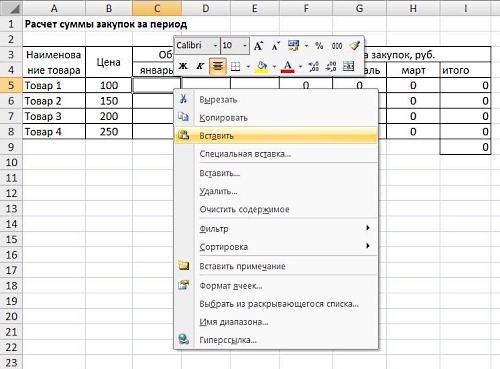Image resolution: width=500 pixels, height=369 pixels.
Task: Open the Calibri font name dropdown
Action: pos(215,46)
